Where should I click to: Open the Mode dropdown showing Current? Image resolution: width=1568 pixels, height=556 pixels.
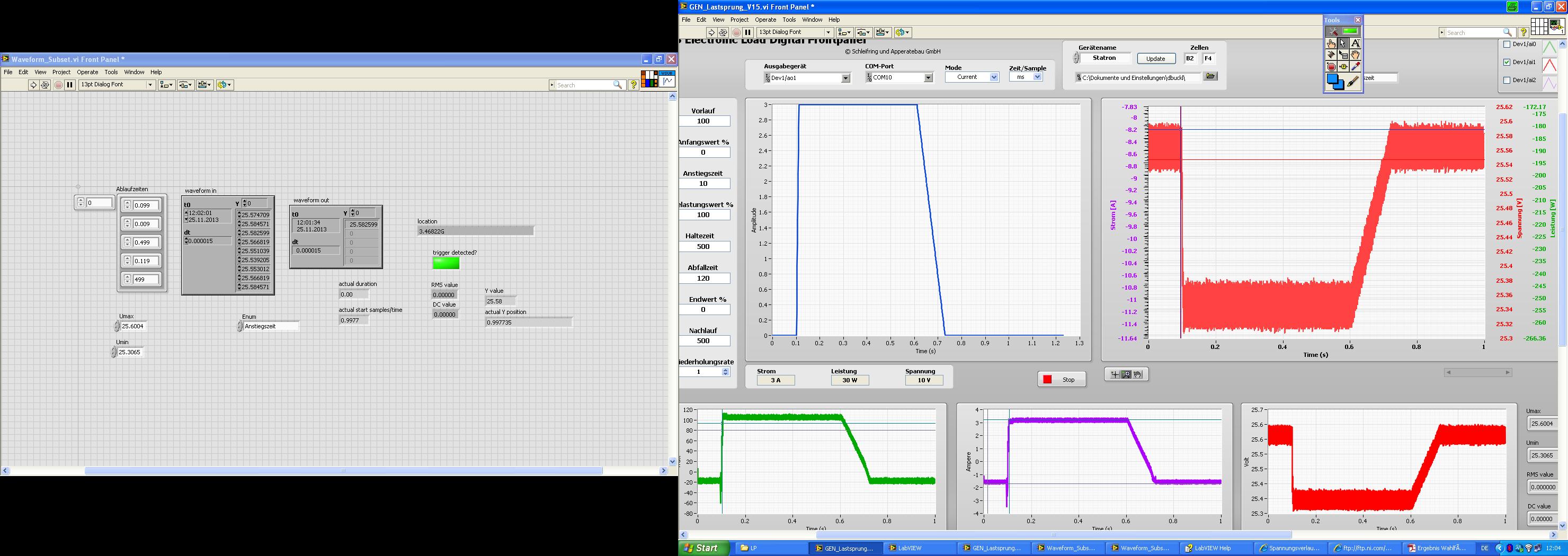click(993, 77)
